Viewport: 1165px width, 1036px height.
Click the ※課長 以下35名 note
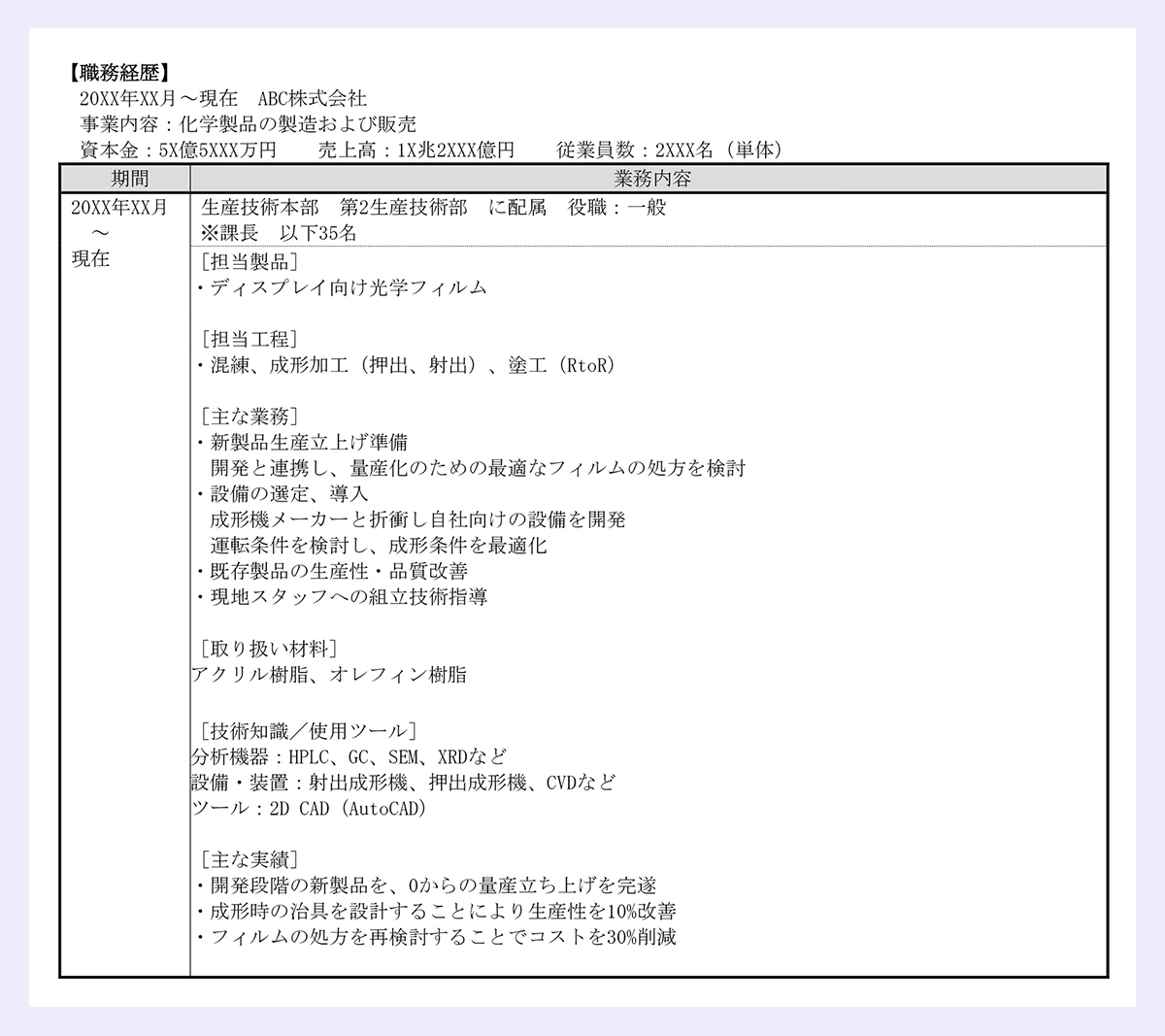[279, 233]
